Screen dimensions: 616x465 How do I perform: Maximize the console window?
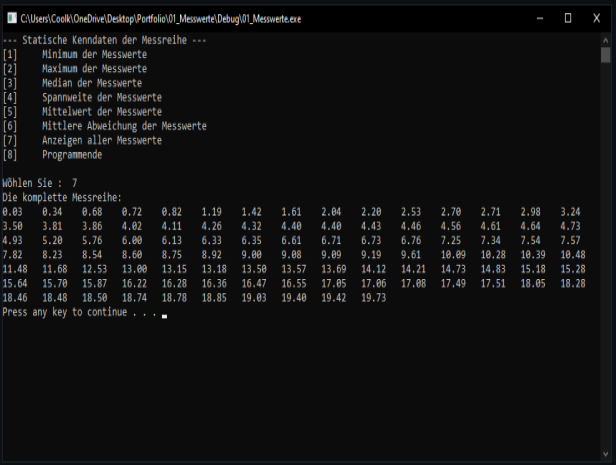[x=567, y=18]
